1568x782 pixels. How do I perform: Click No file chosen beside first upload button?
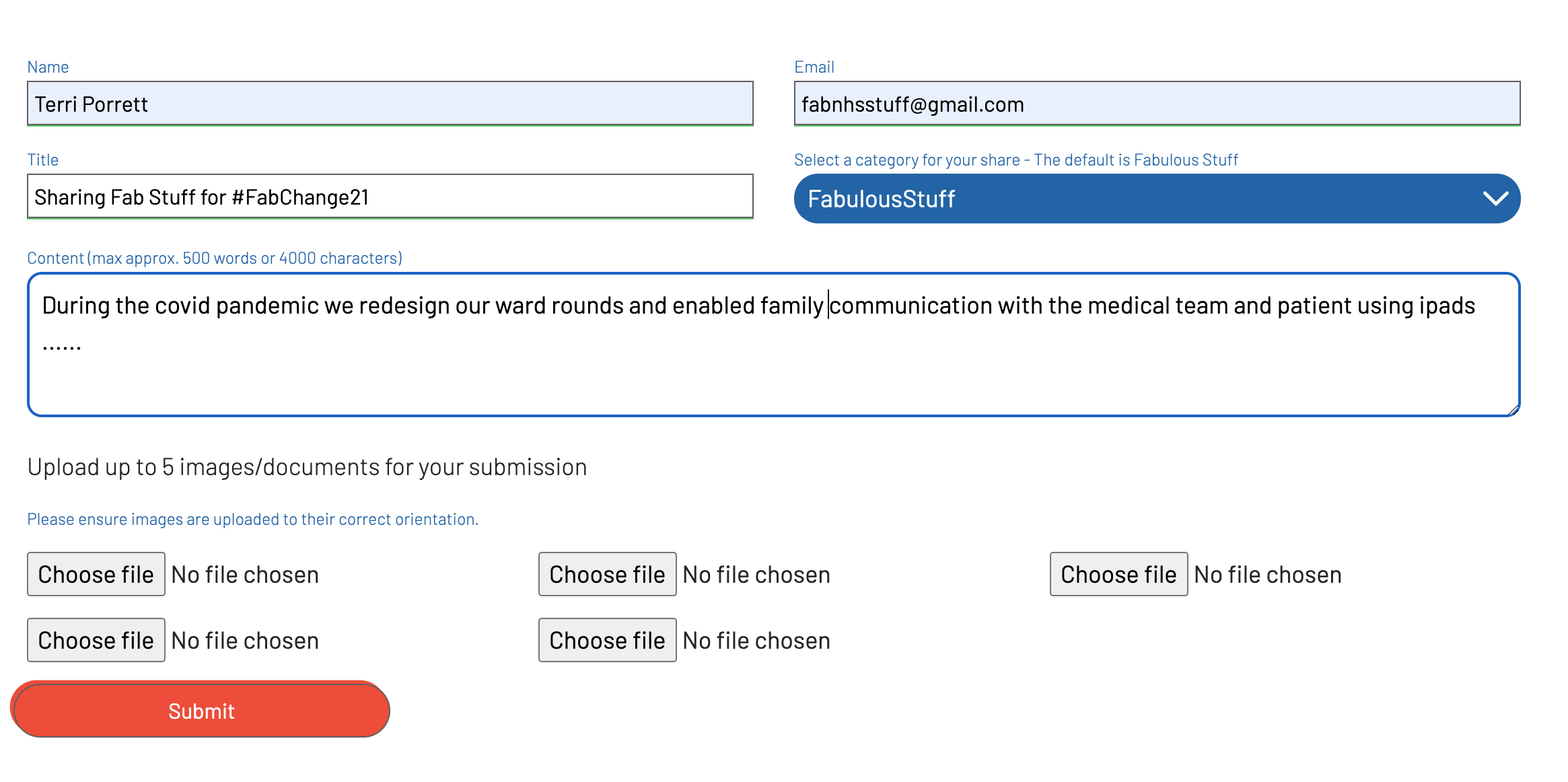245,575
